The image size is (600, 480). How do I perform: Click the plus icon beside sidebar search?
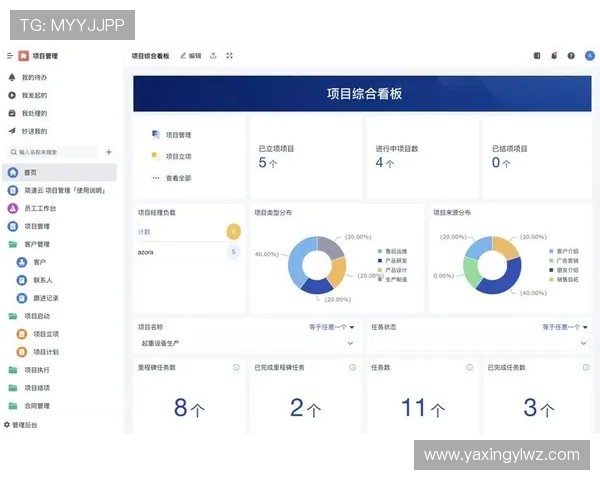[109, 152]
